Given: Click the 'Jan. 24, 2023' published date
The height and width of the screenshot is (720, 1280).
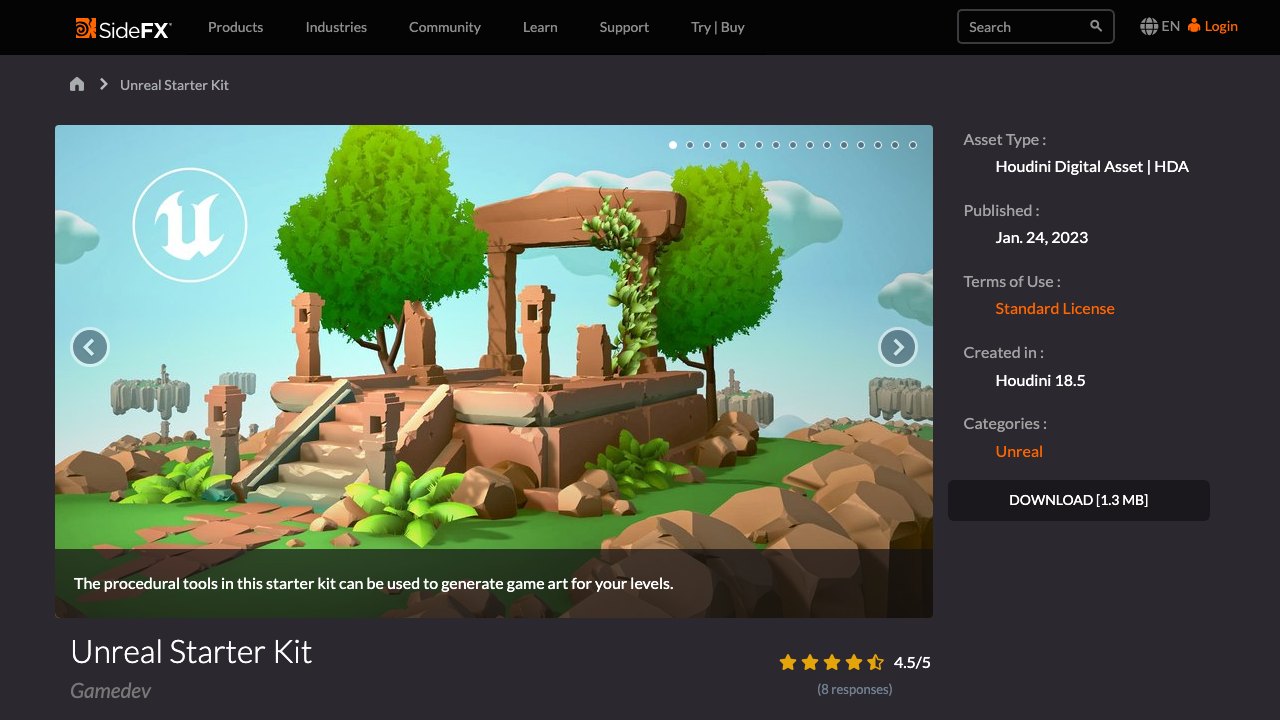Looking at the screenshot, I should click(x=1042, y=237).
